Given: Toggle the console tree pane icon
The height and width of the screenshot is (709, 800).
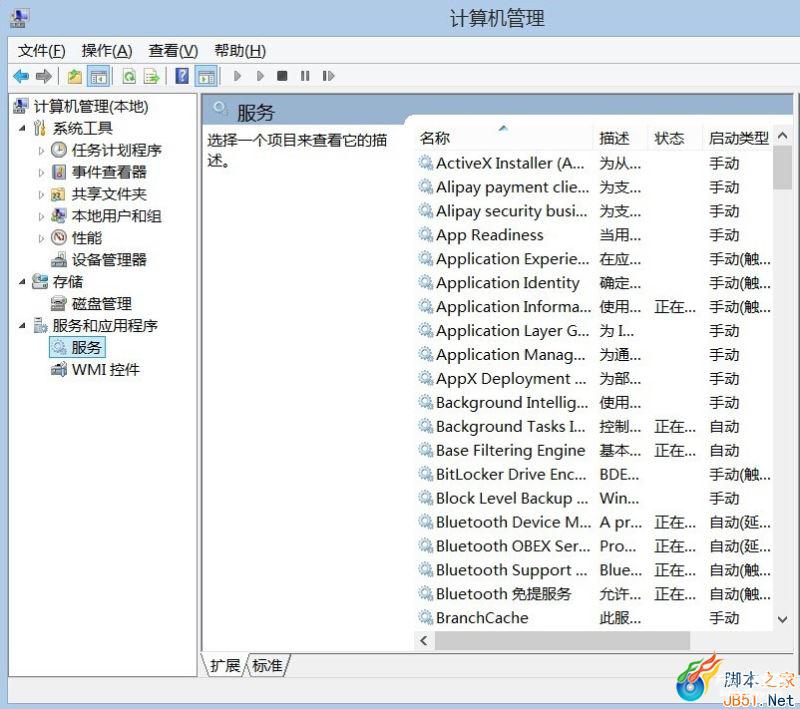Looking at the screenshot, I should 98,77.
